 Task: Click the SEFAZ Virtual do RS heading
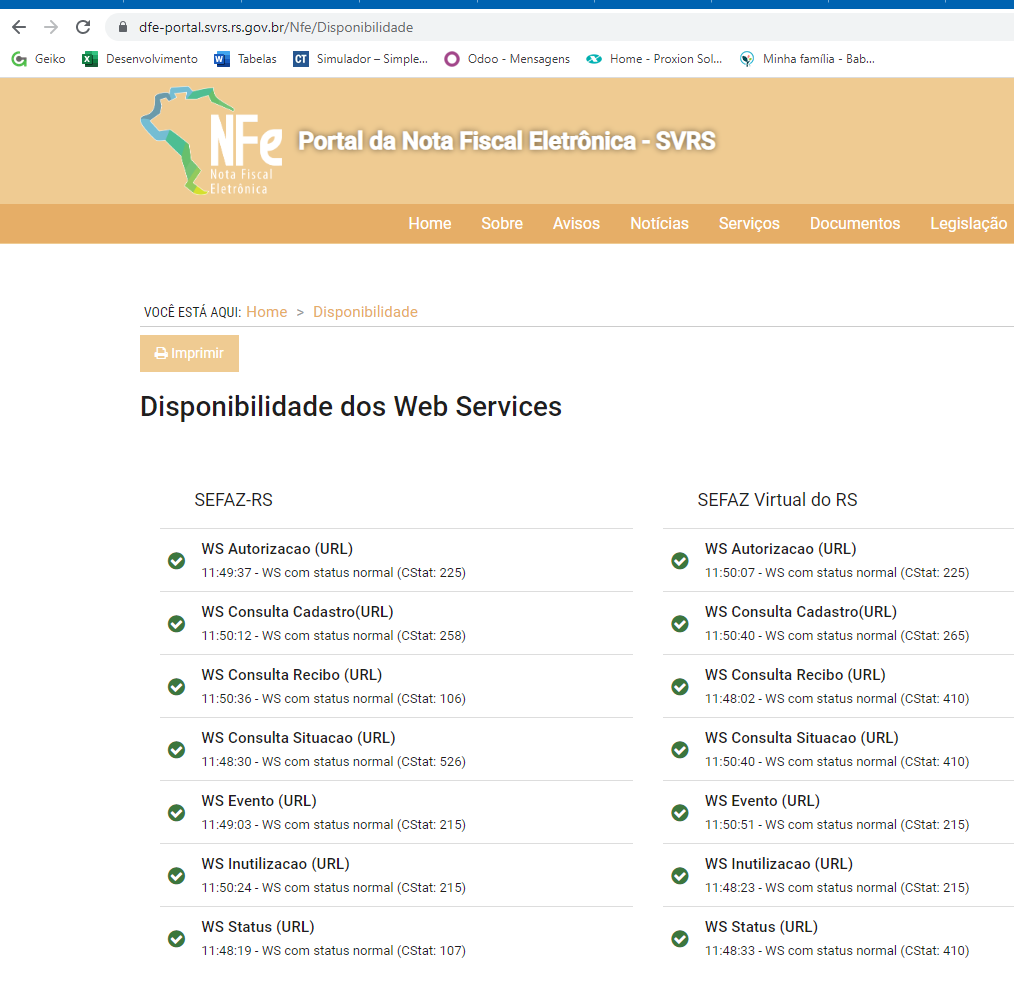tap(777, 500)
